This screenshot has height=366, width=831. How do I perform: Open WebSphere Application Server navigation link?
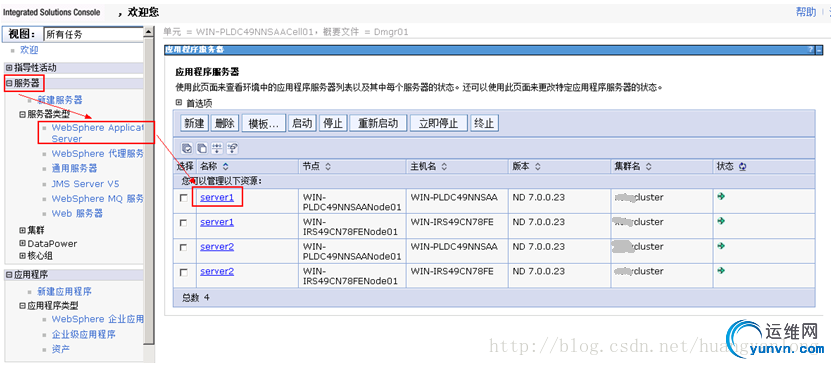coord(98,133)
